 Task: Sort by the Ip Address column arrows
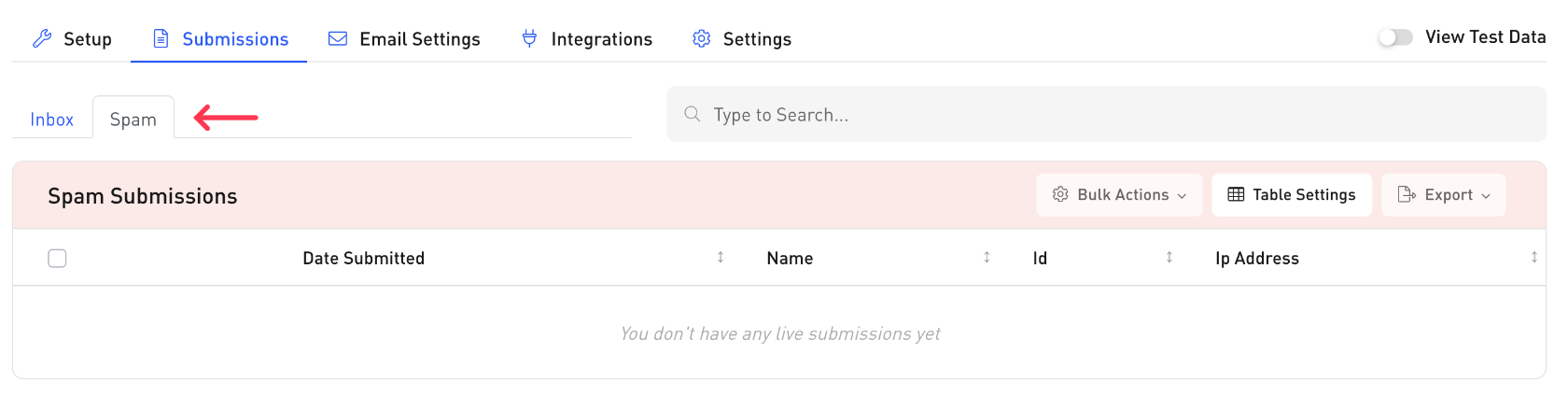click(x=1534, y=257)
